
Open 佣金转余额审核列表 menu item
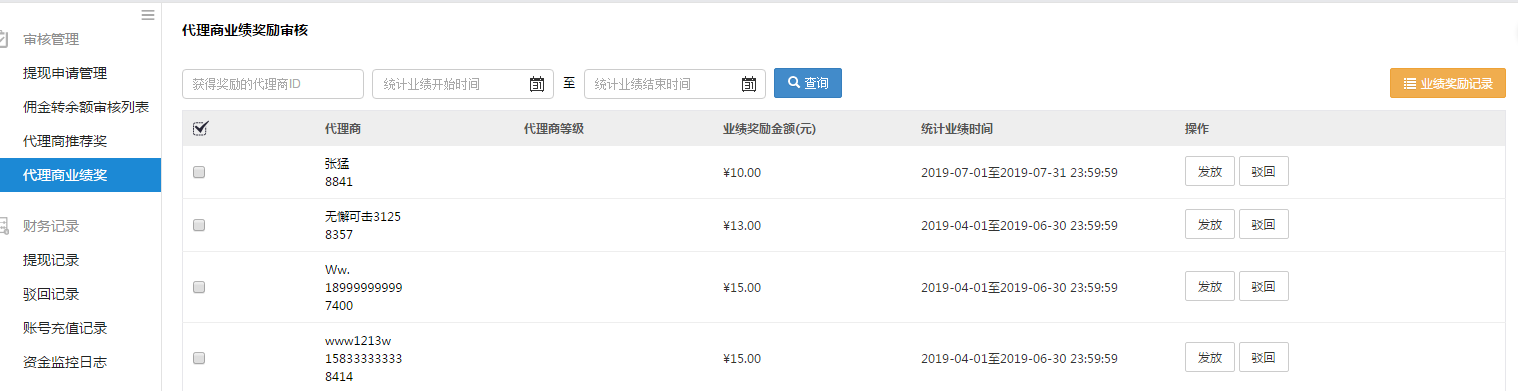86,107
